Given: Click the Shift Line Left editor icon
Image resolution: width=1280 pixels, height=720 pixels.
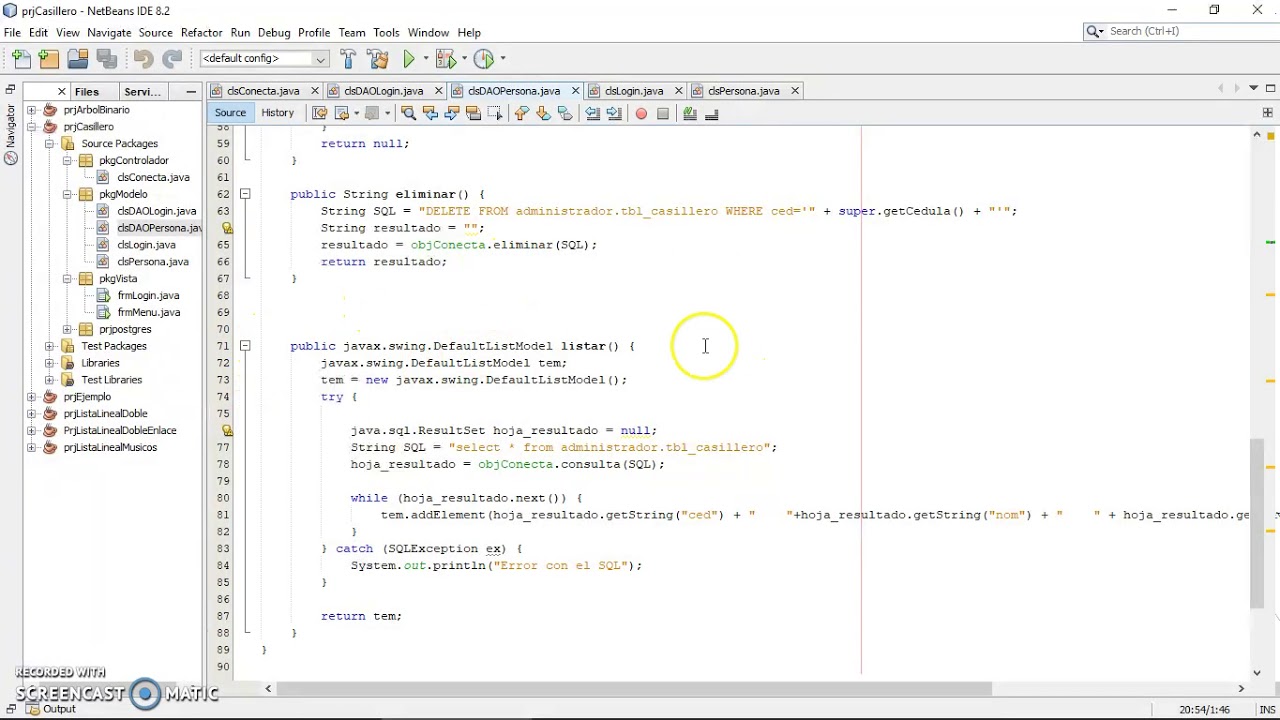Looking at the screenshot, I should tap(592, 114).
